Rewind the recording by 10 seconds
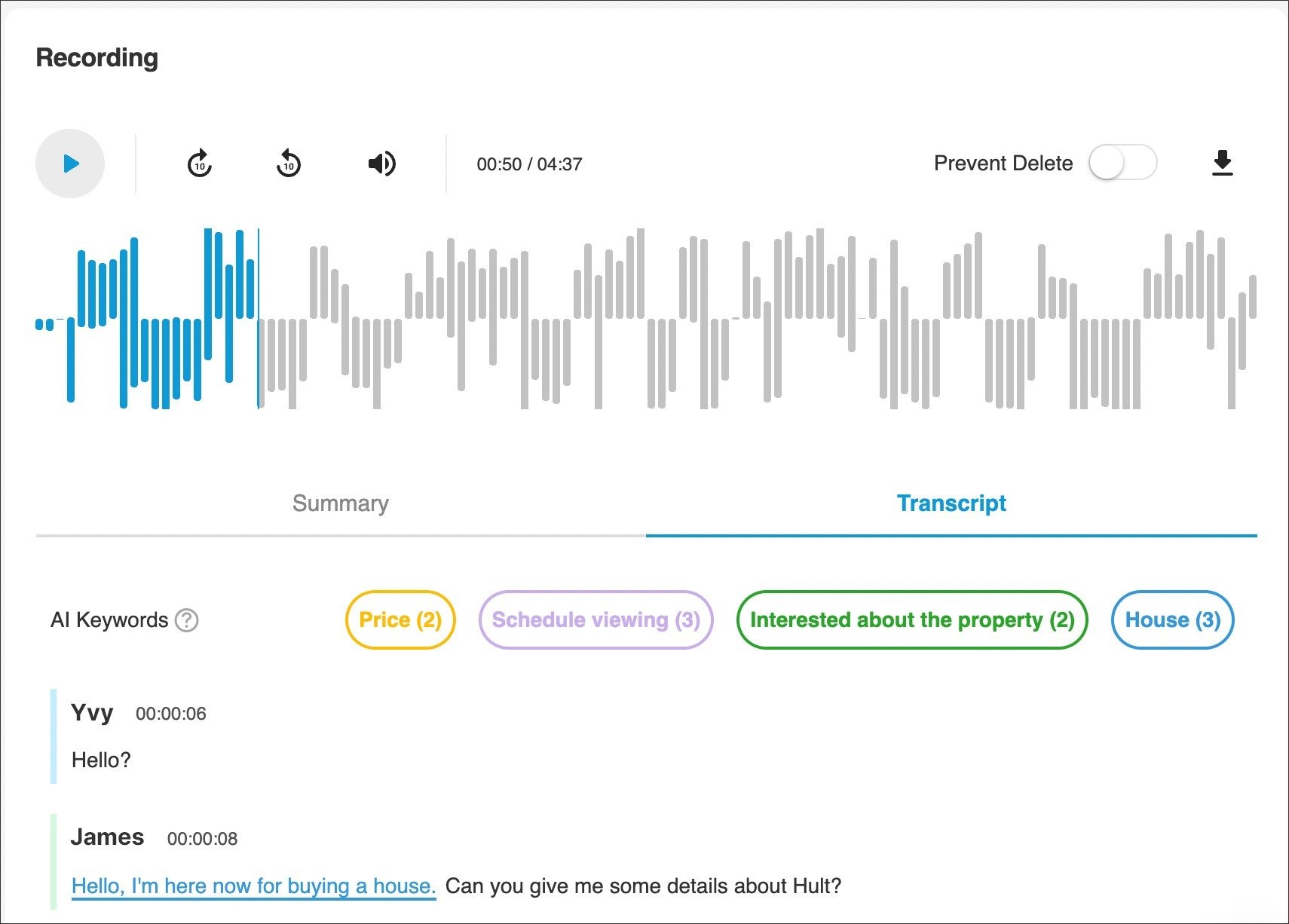The image size is (1289, 924). point(288,164)
